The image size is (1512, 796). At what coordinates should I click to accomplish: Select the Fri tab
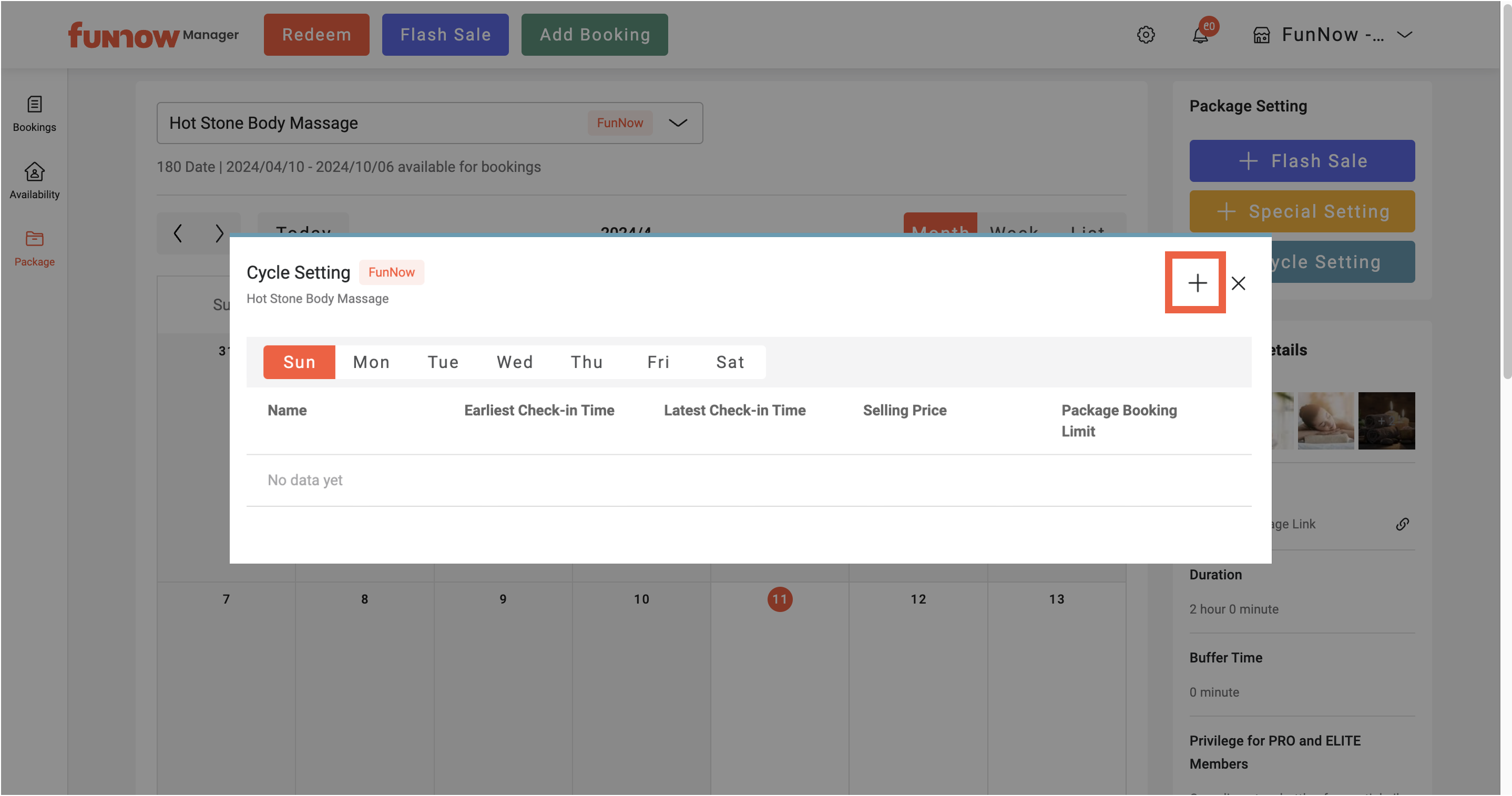[x=659, y=362]
